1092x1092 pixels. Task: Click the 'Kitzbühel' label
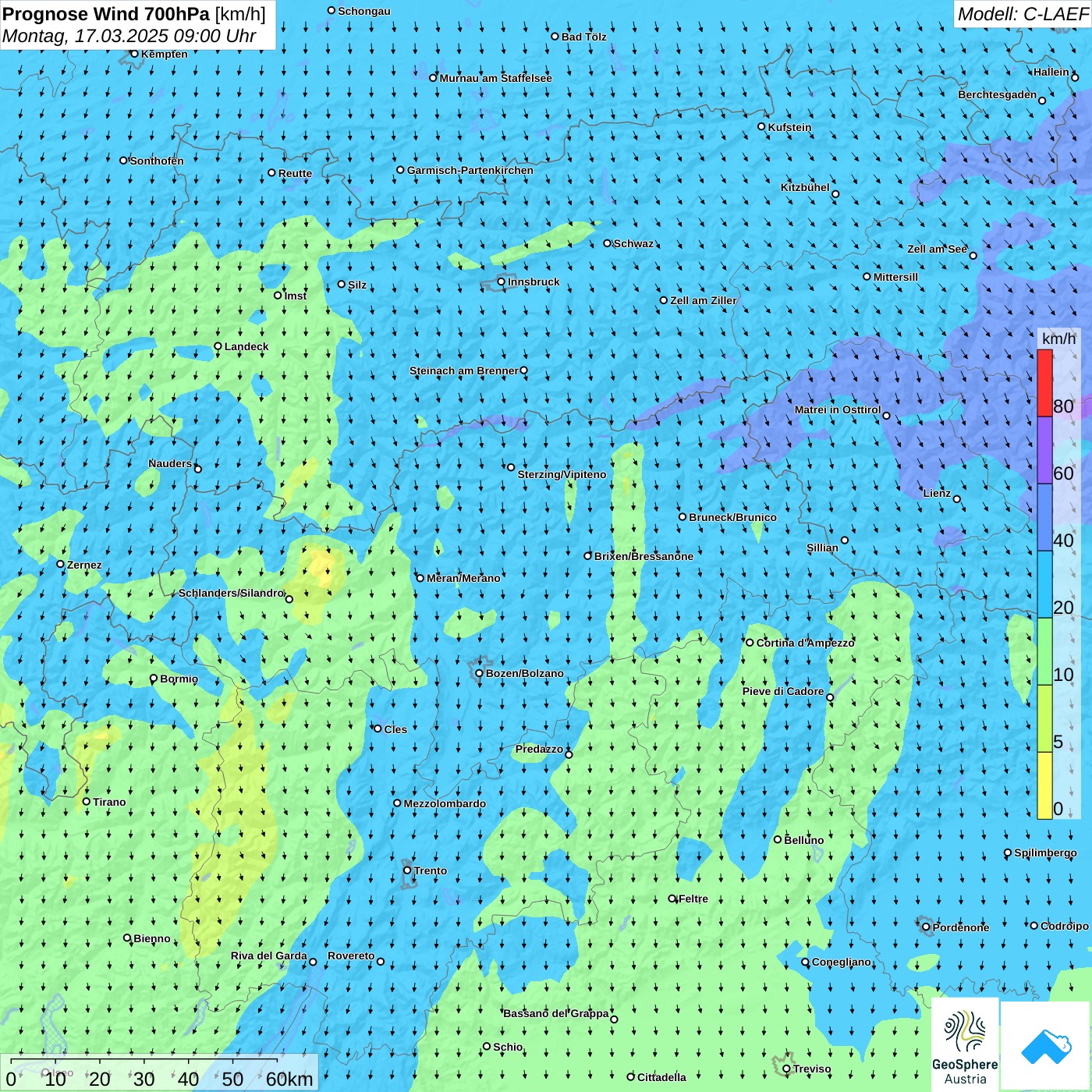click(x=805, y=187)
